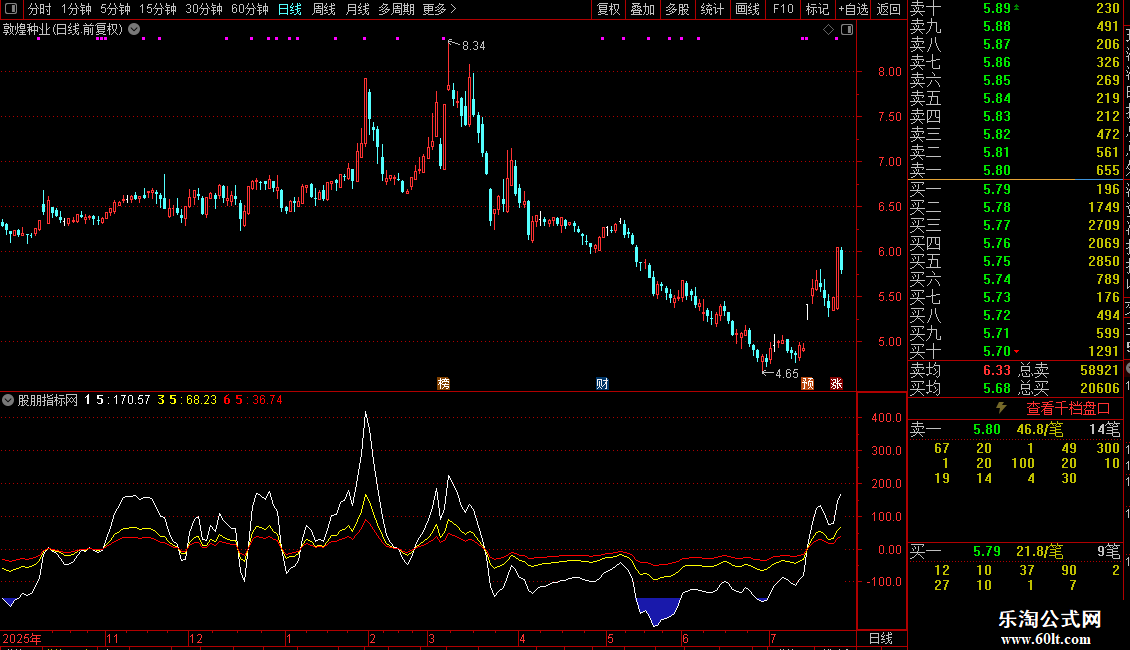This screenshot has height=650, width=1130.
Task: Select the 卖二 5.81 ask row
Action: pyautogui.click(x=1015, y=152)
